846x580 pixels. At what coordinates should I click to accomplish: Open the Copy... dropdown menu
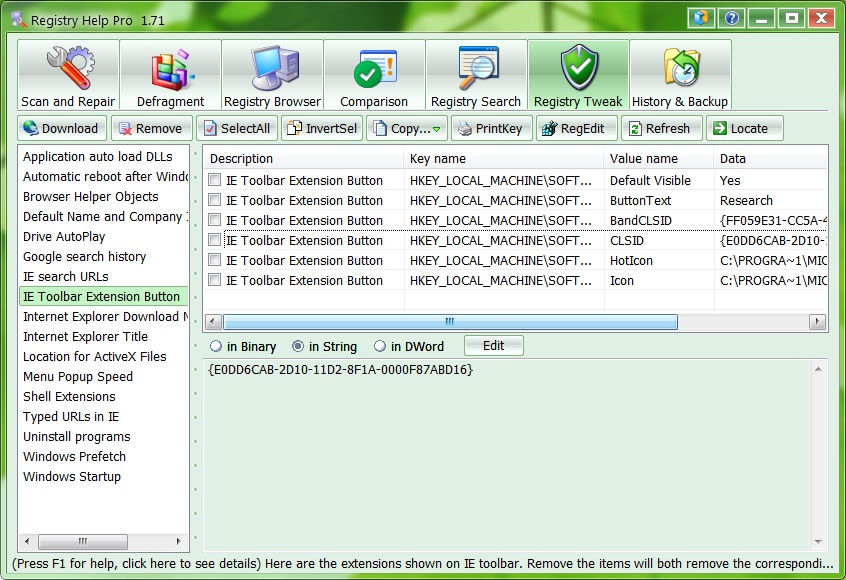tap(407, 128)
